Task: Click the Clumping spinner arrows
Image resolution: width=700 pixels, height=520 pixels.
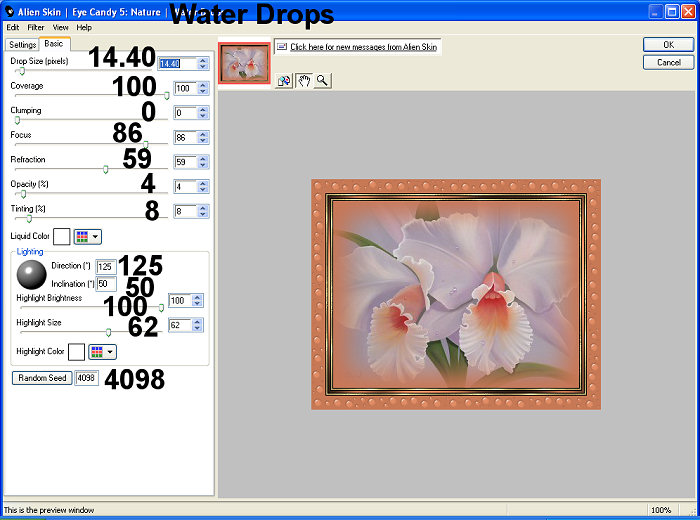Action: tap(203, 113)
